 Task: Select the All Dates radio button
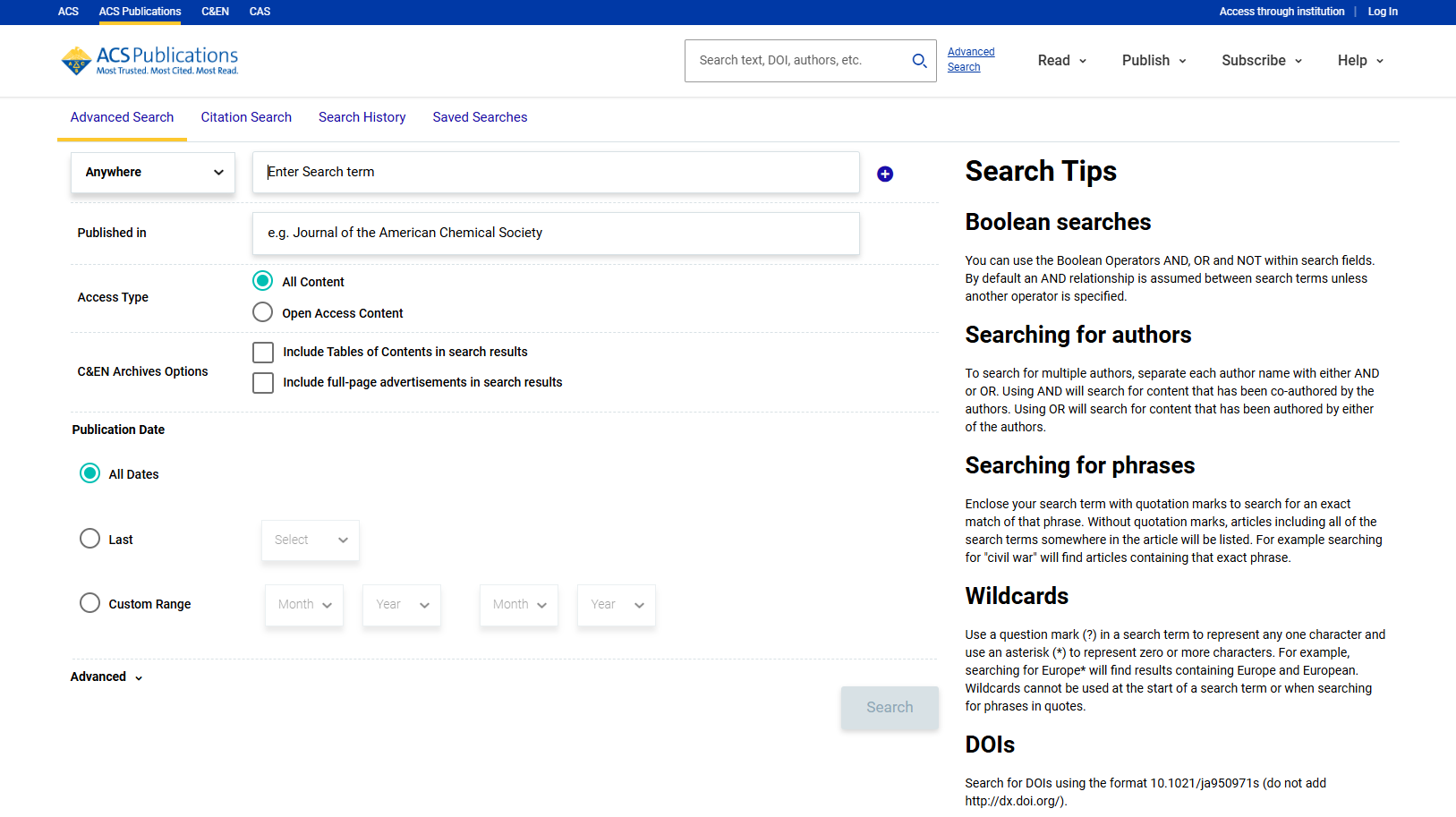click(x=89, y=473)
